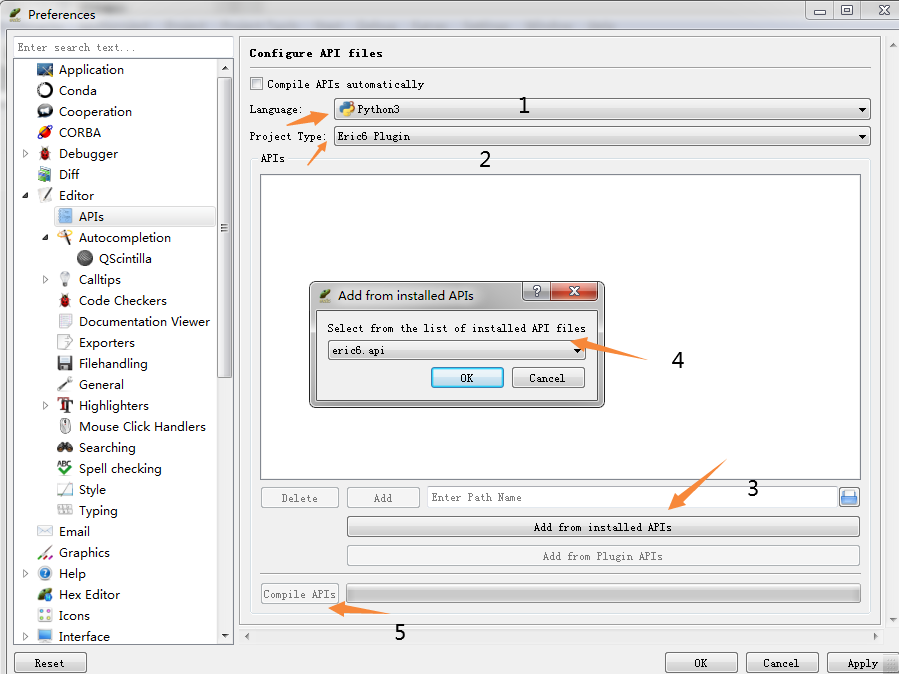The image size is (899, 674).
Task: Click the Cooperation chat bubble icon
Action: click(45, 111)
